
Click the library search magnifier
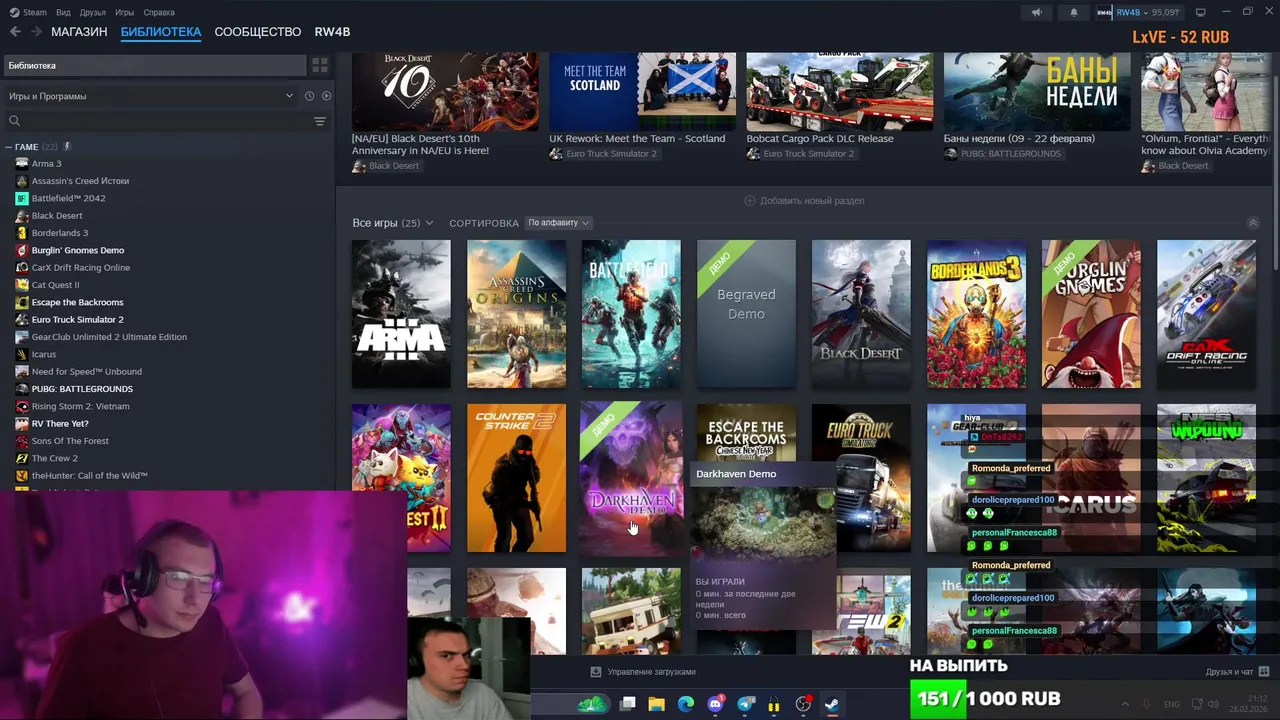pos(14,121)
